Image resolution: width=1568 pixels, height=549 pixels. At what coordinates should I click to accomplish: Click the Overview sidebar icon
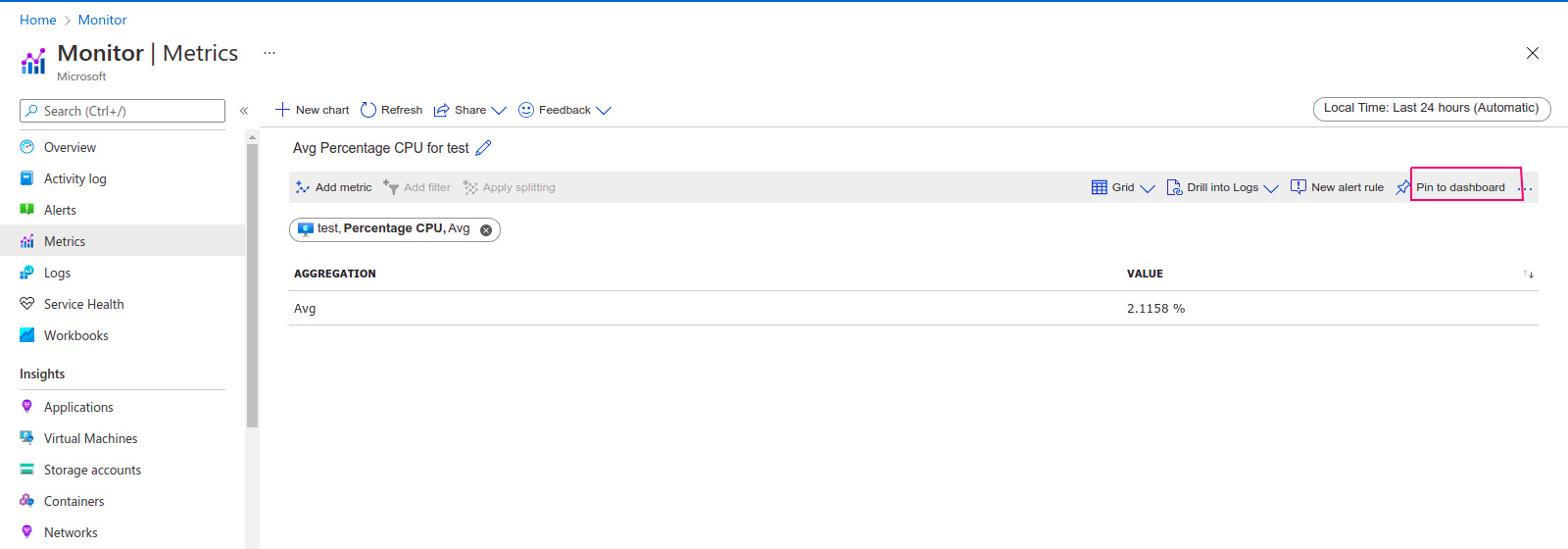tap(27, 147)
